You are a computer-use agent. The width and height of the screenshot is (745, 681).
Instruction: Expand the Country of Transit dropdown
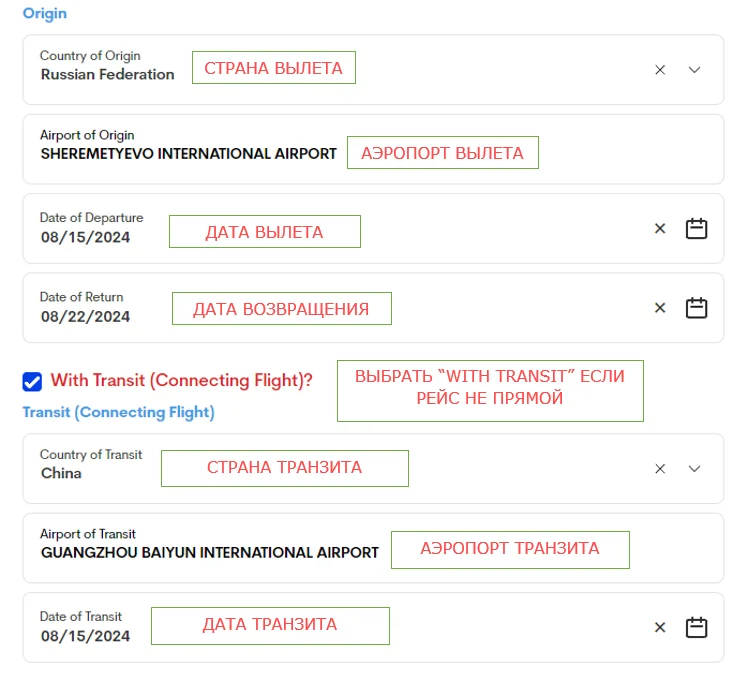click(695, 469)
